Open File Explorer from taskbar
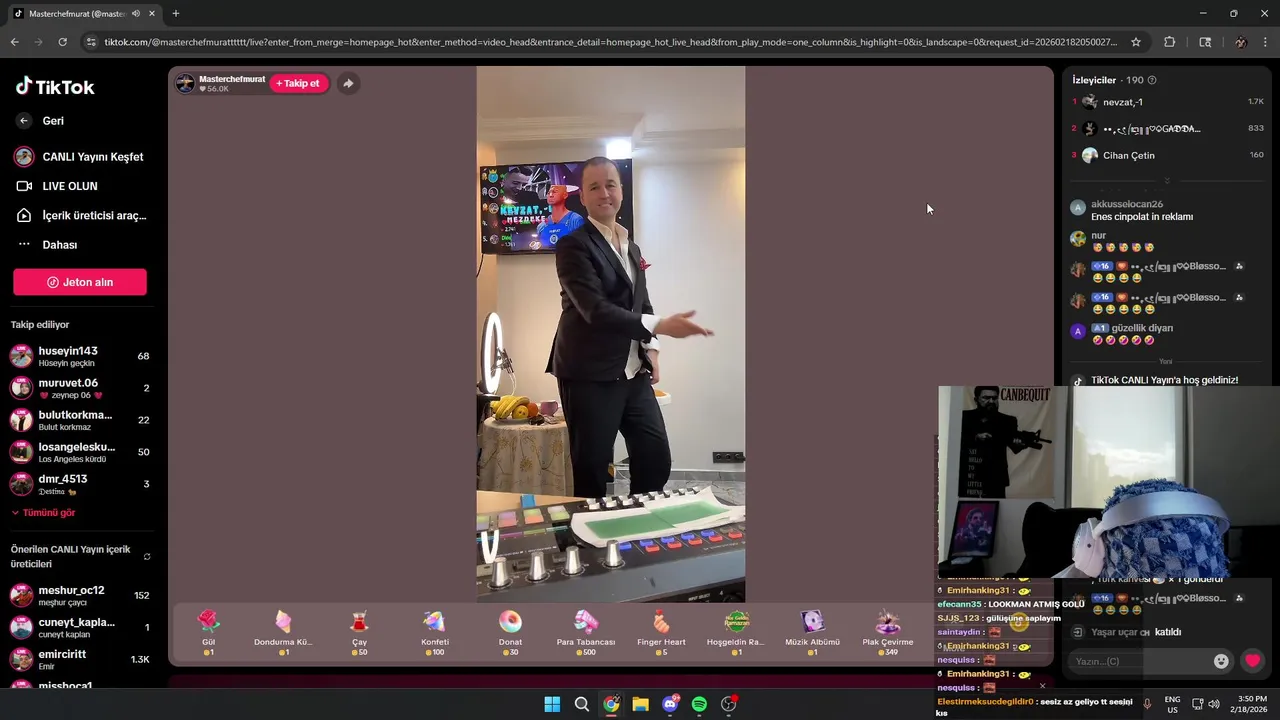 click(640, 704)
